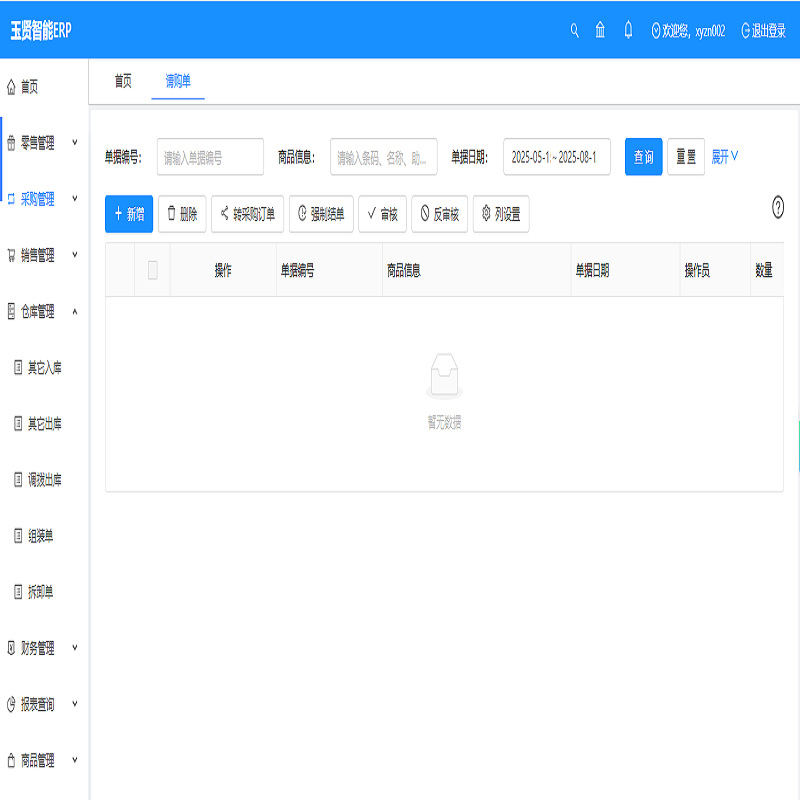Click the 新增 button to add record

[x=128, y=214]
